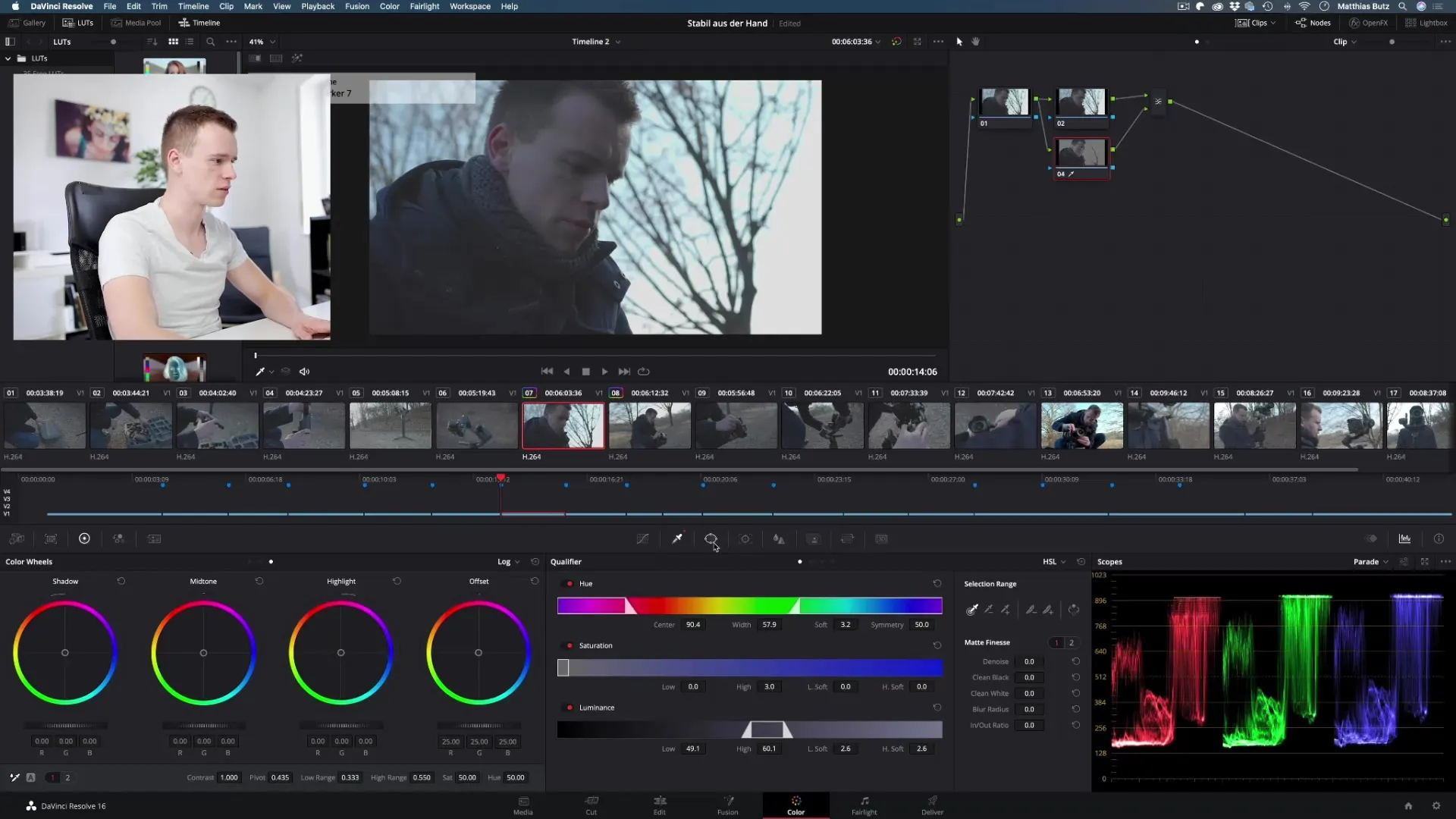
Task: Click the Shadow master wheel slider
Action: 65,726
